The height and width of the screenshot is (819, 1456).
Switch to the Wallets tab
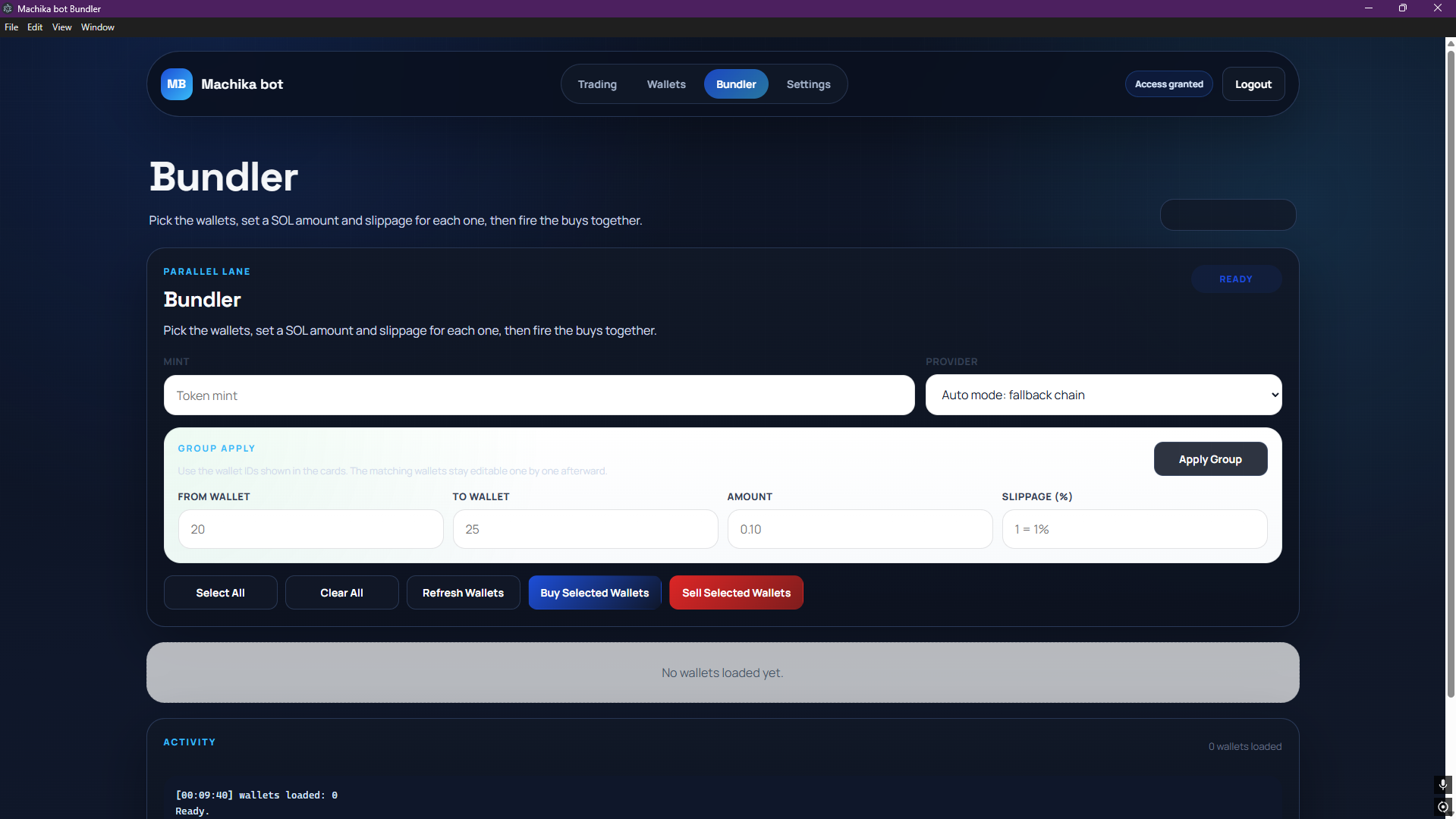(x=666, y=84)
